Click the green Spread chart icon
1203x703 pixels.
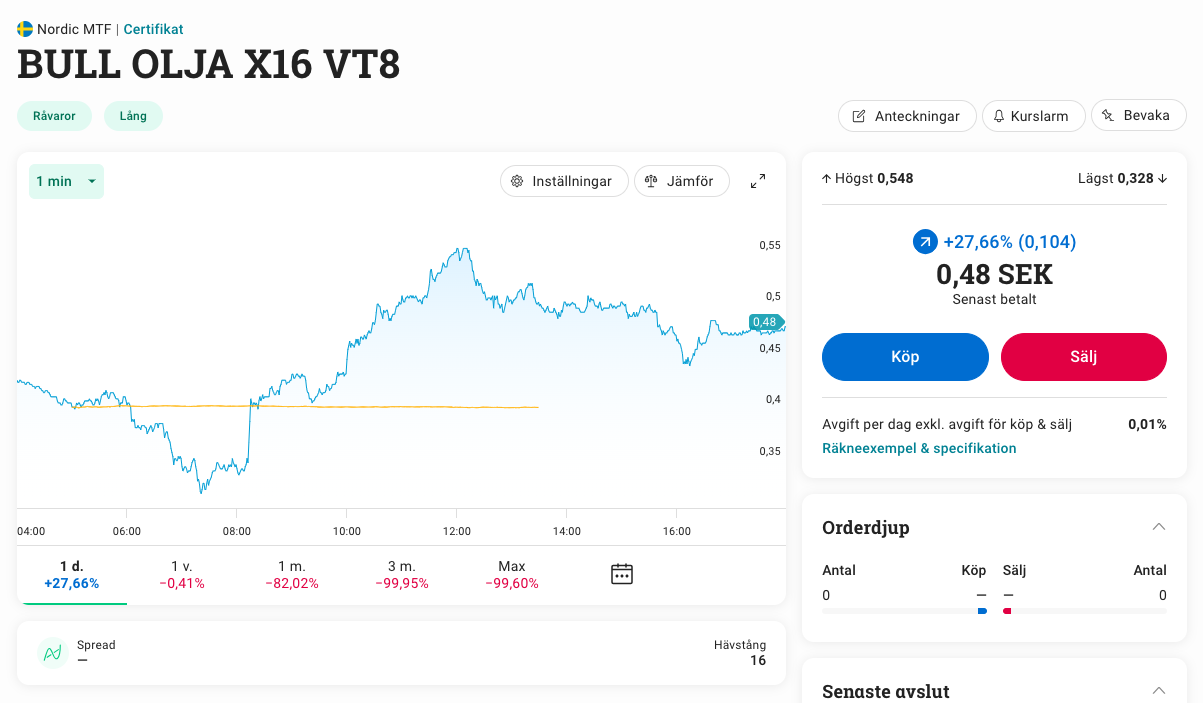point(52,653)
